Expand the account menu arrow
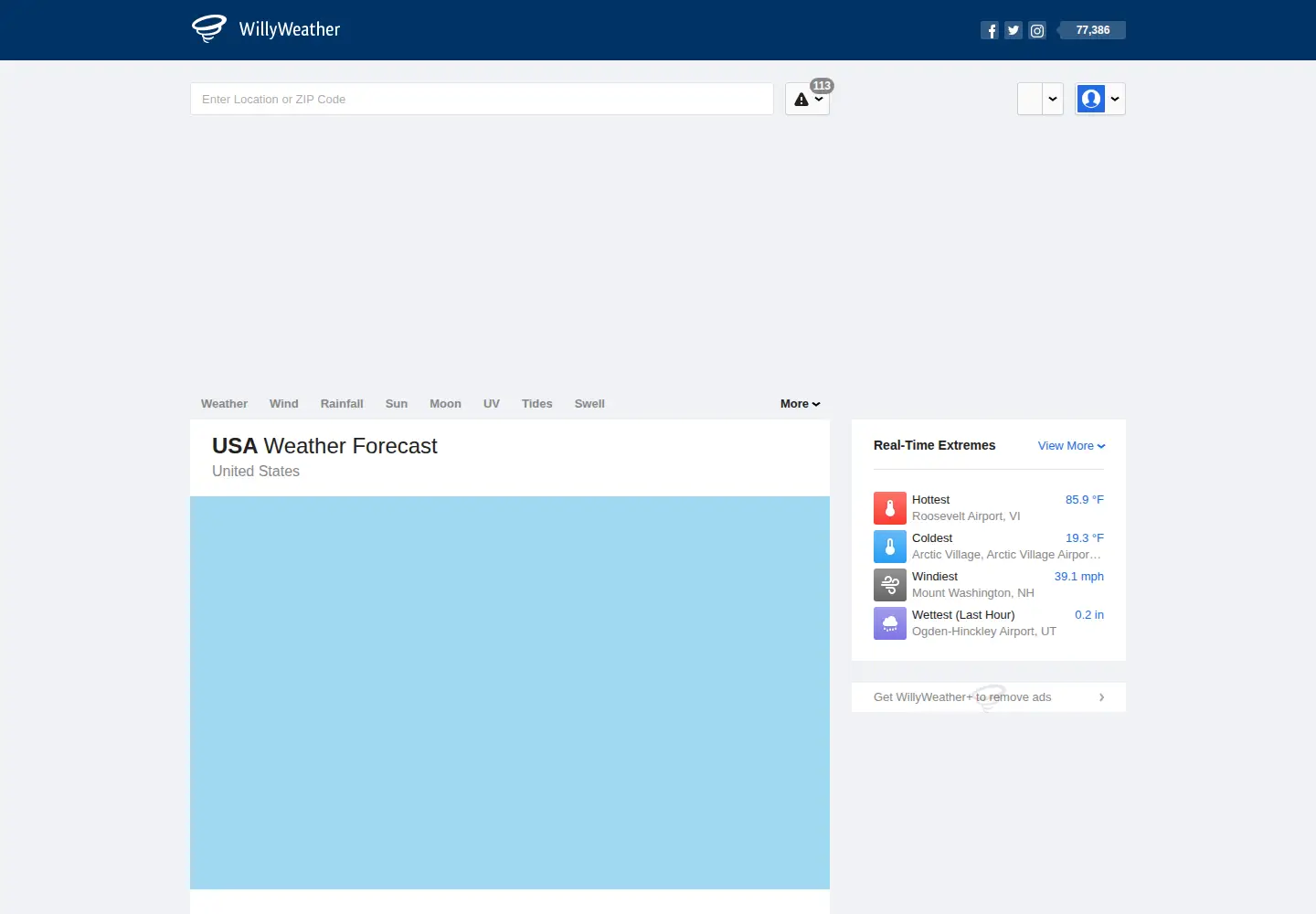This screenshot has width=1316, height=914. [1115, 99]
